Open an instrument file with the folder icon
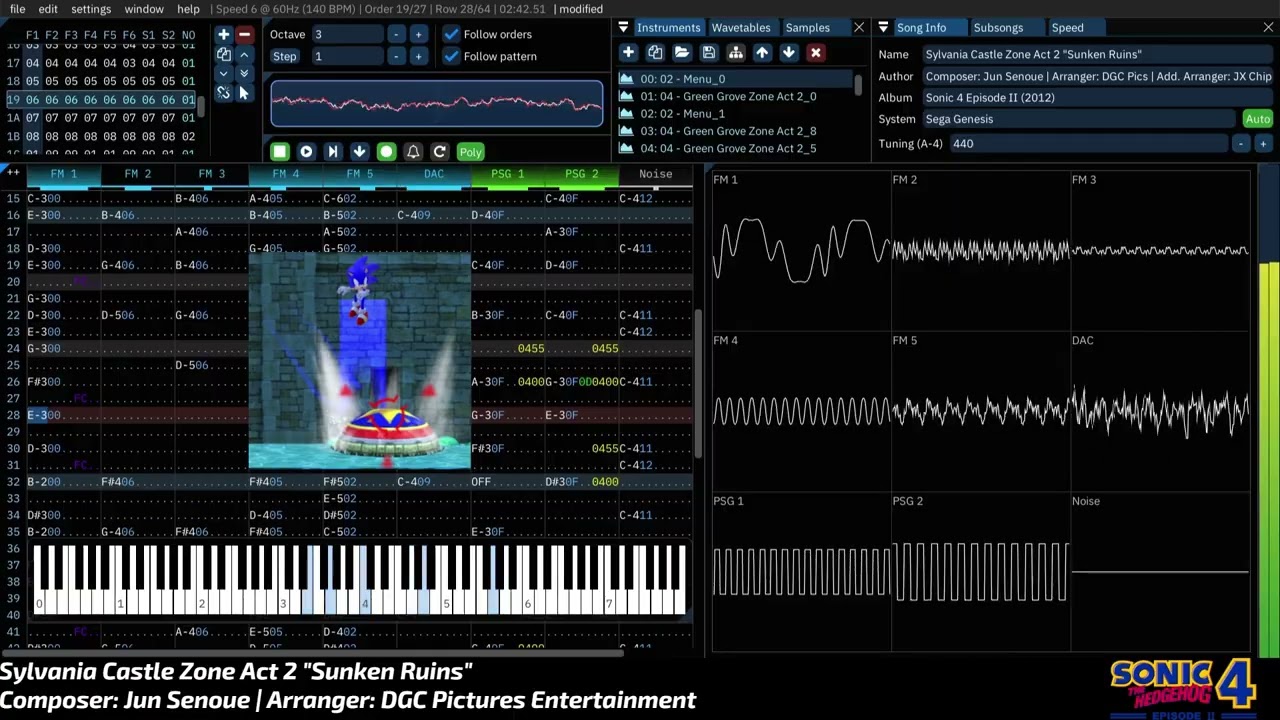The image size is (1280, 720). (682, 53)
